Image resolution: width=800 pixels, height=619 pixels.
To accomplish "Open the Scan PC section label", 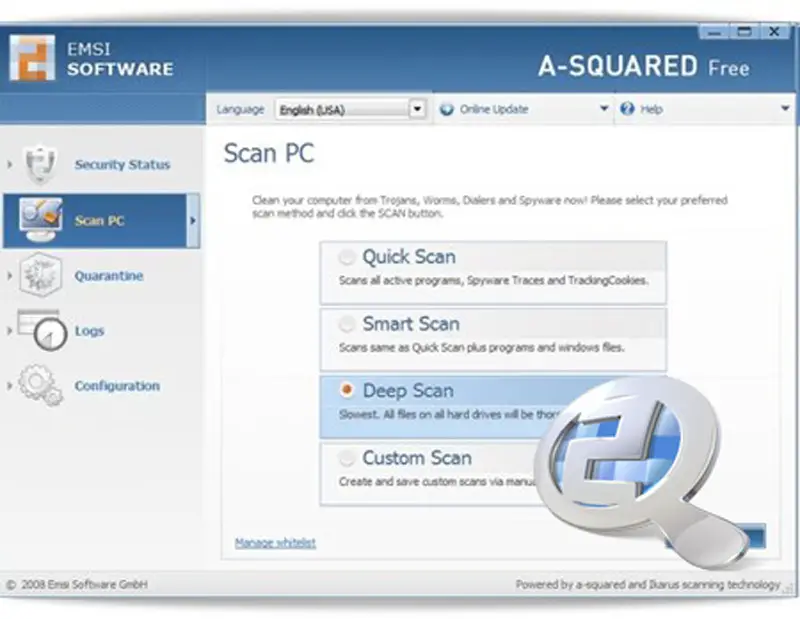I will click(99, 220).
